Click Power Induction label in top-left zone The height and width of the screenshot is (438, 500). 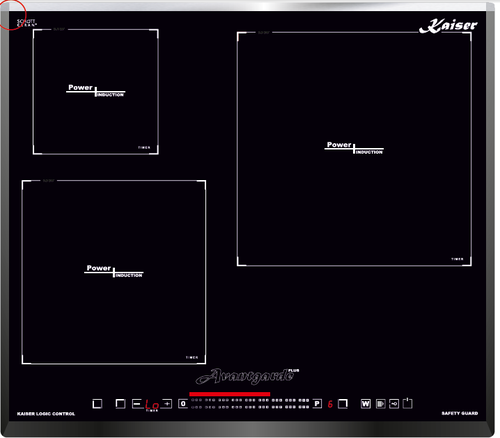96,90
